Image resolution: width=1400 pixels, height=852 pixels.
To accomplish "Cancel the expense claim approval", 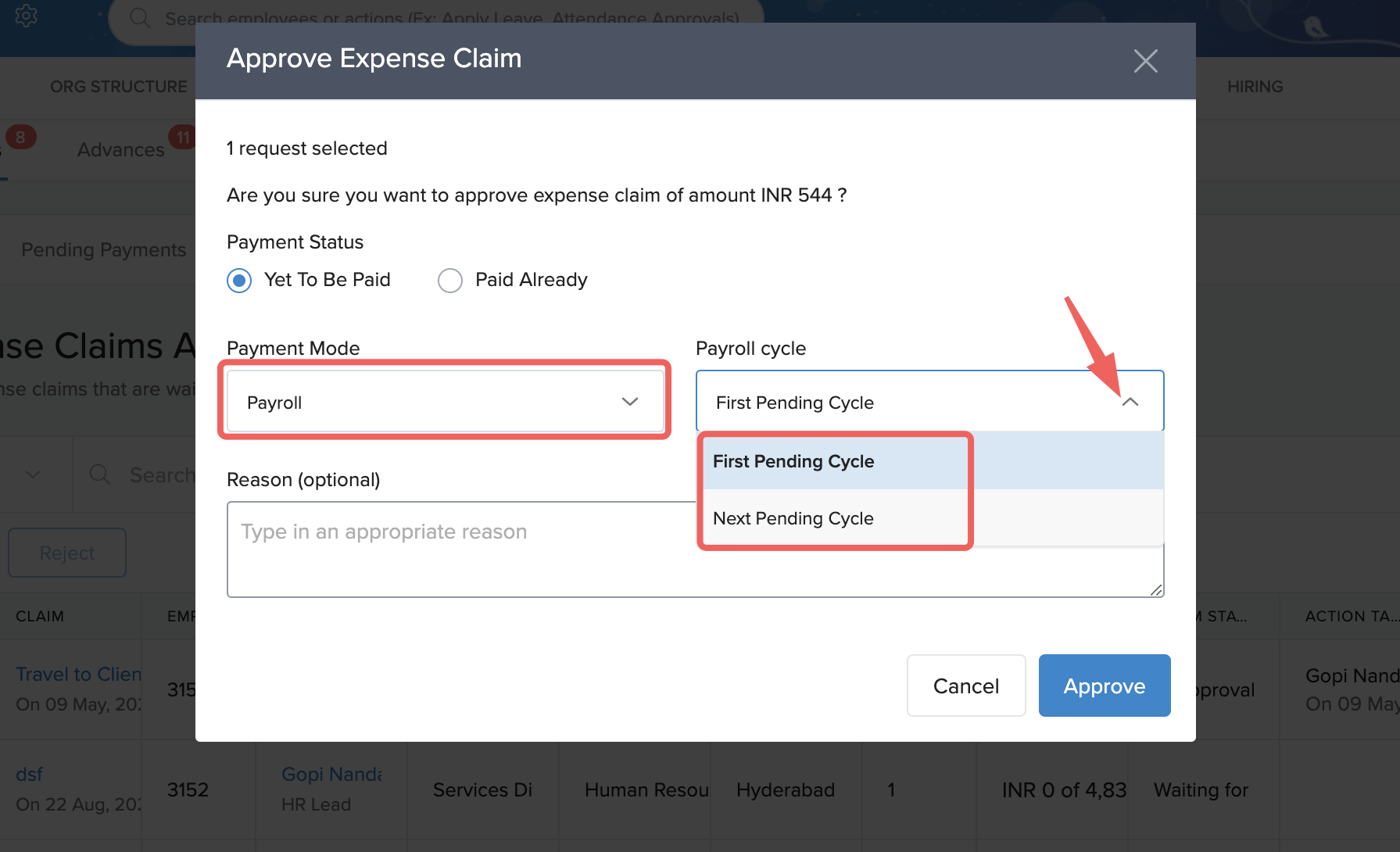I will (965, 686).
